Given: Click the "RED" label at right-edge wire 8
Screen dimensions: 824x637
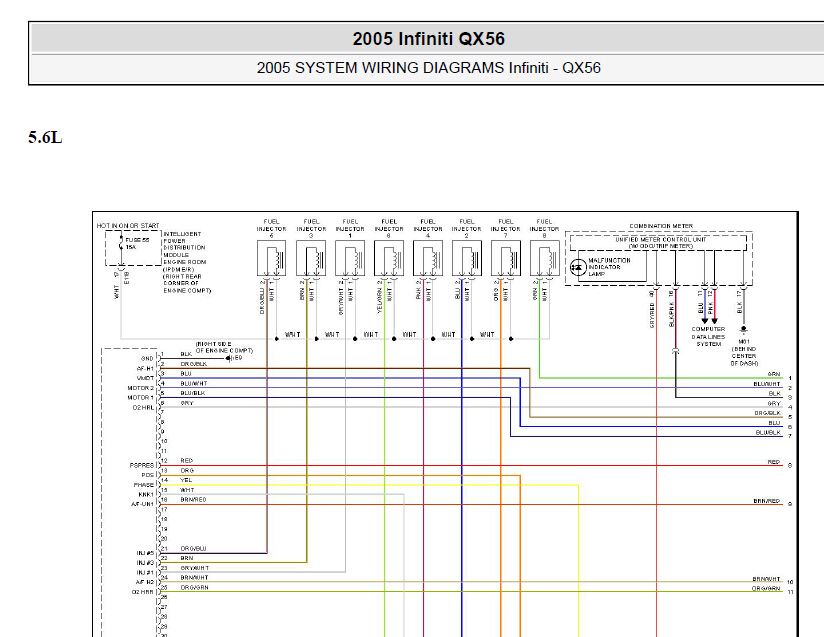Looking at the screenshot, I should (x=774, y=462).
